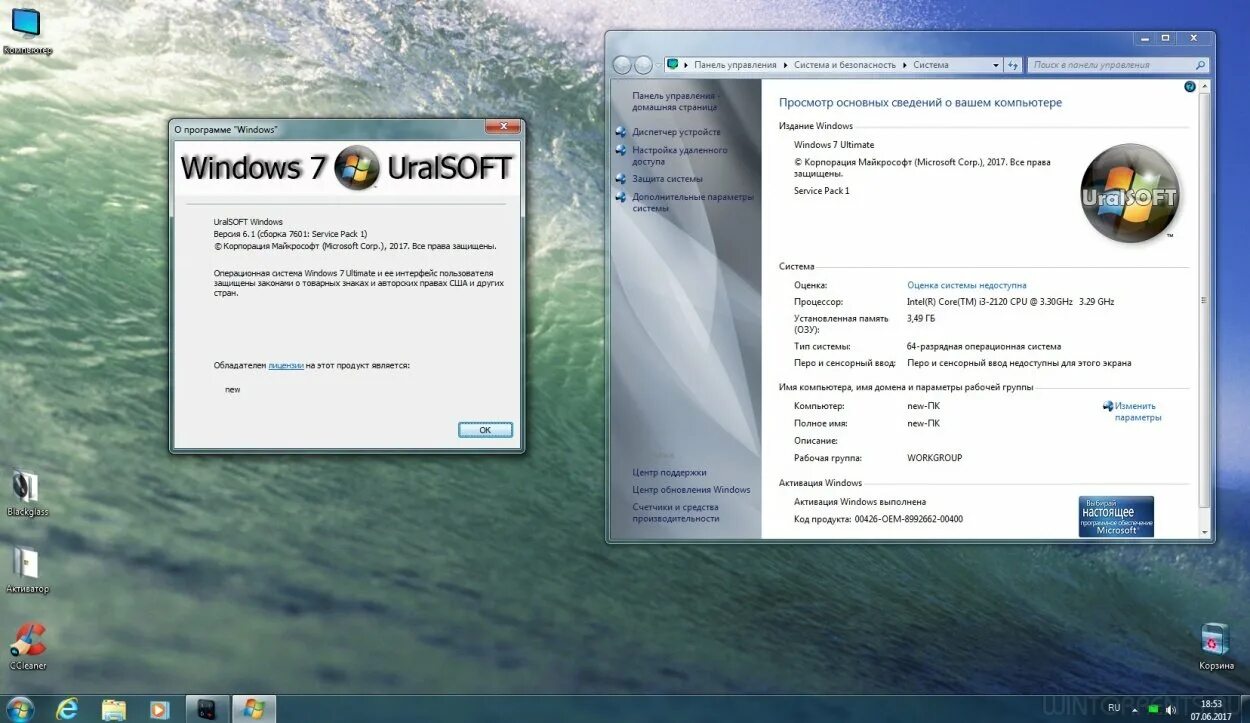1250x723 pixels.
Task: Click Windows 7 Ultimate edition text
Action: (834, 145)
